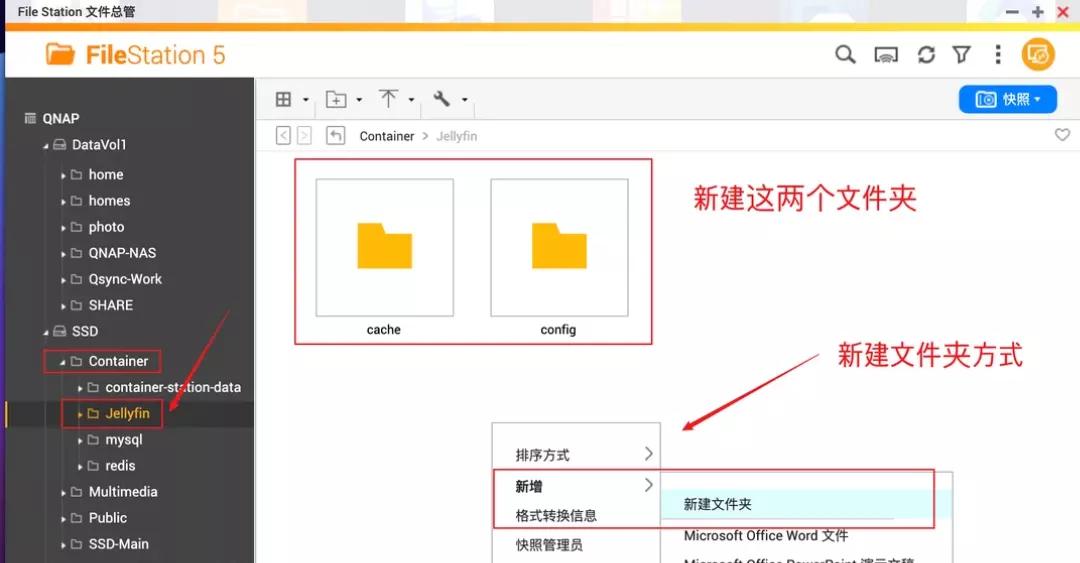Open the tools dropdown arrow
The height and width of the screenshot is (563, 1080).
(x=465, y=100)
